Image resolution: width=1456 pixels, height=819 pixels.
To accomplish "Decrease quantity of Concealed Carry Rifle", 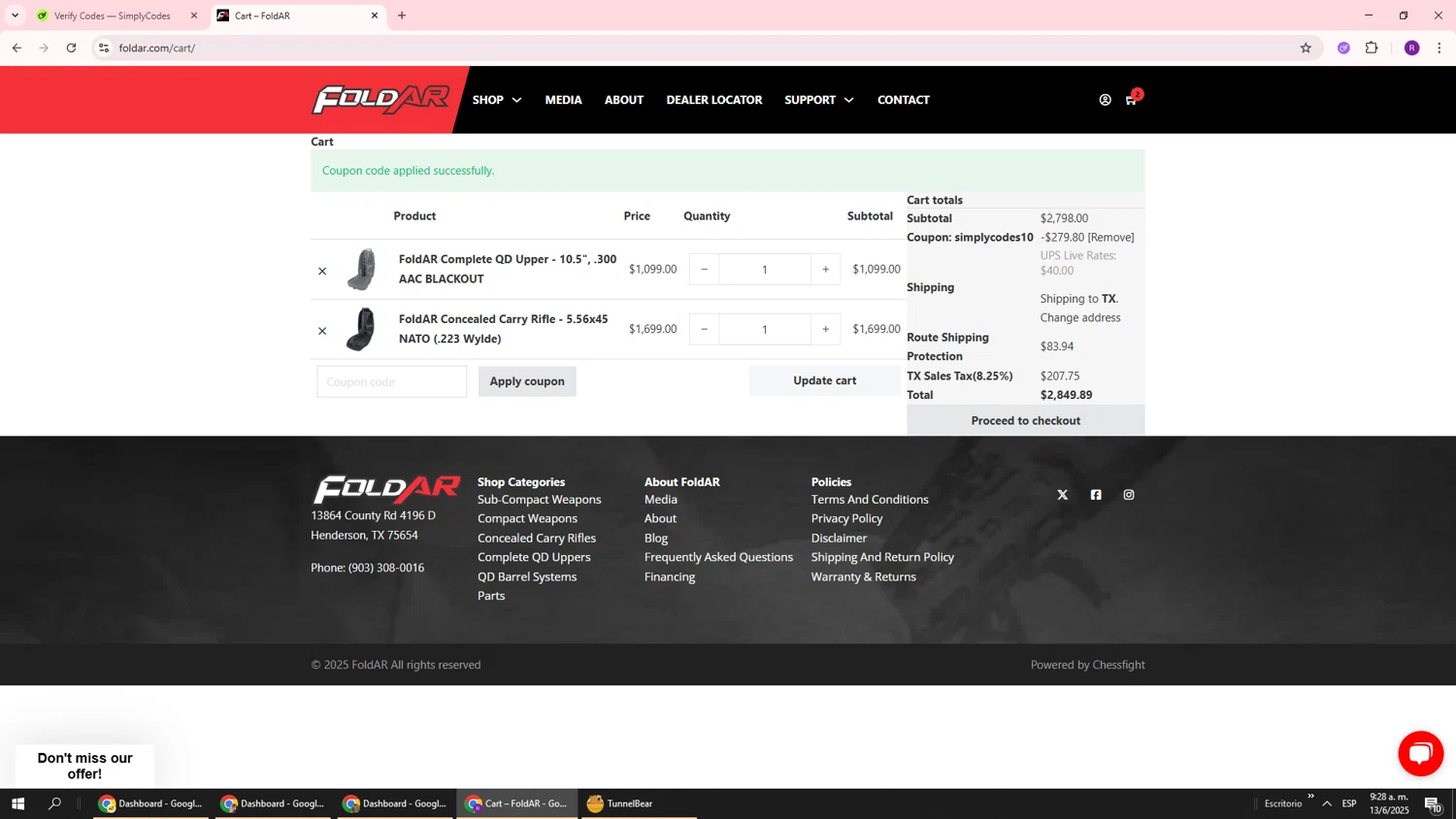I will 704,329.
